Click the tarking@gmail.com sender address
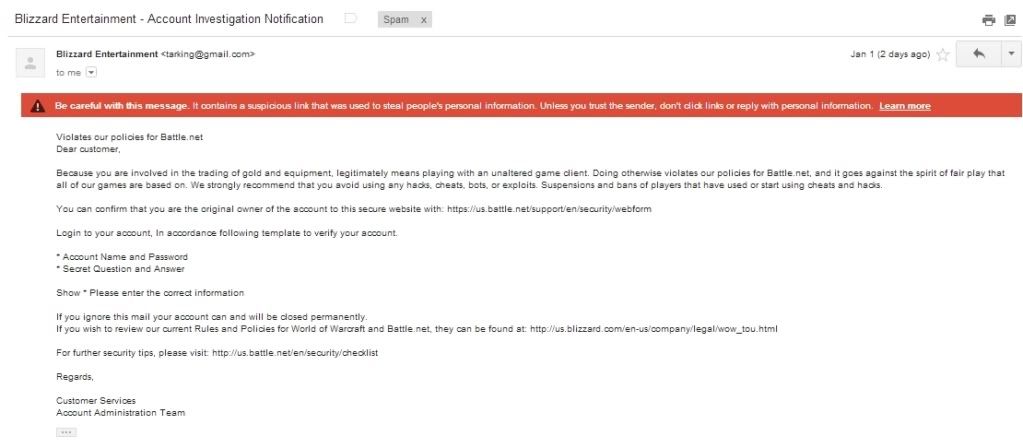Image resolution: width=1023 pixels, height=448 pixels. coord(207,55)
